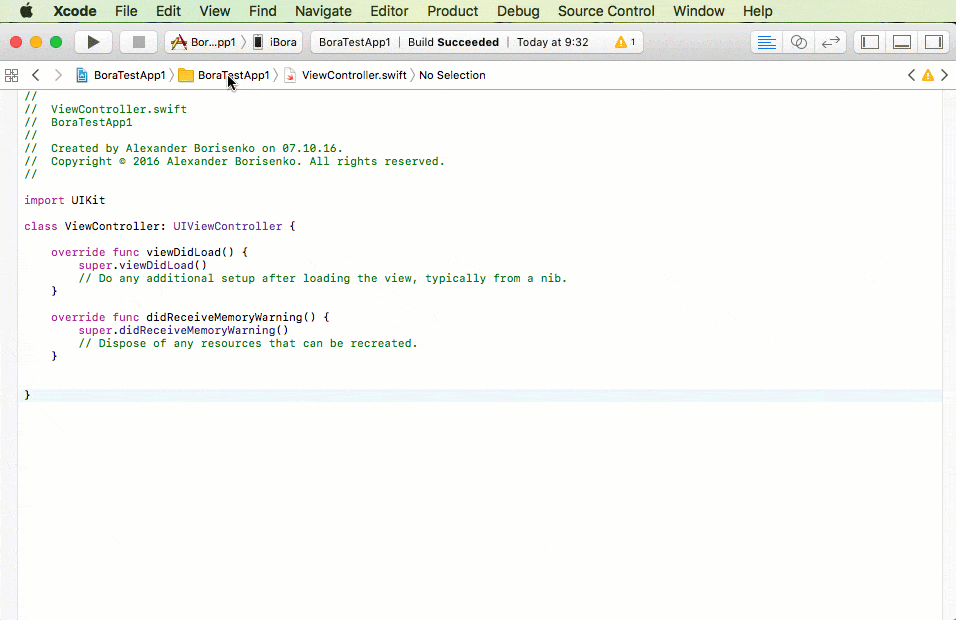Viewport: 956px width, 620px height.
Task: Open the Product menu
Action: pos(452,11)
